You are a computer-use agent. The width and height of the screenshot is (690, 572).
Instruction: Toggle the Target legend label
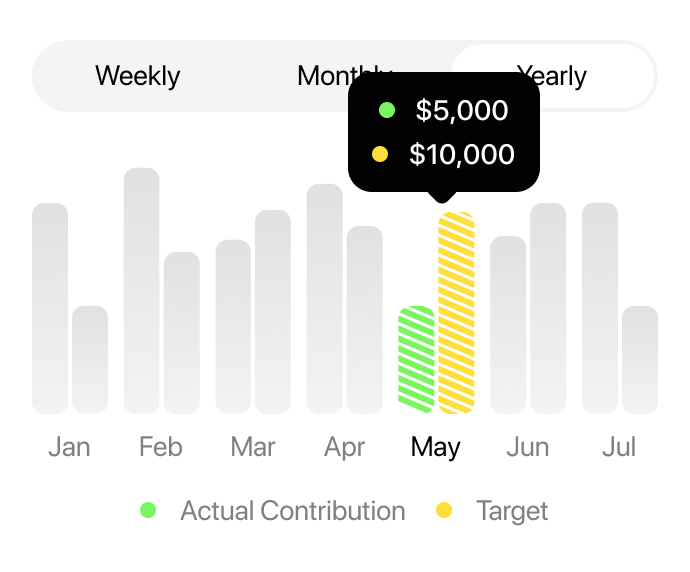(512, 511)
